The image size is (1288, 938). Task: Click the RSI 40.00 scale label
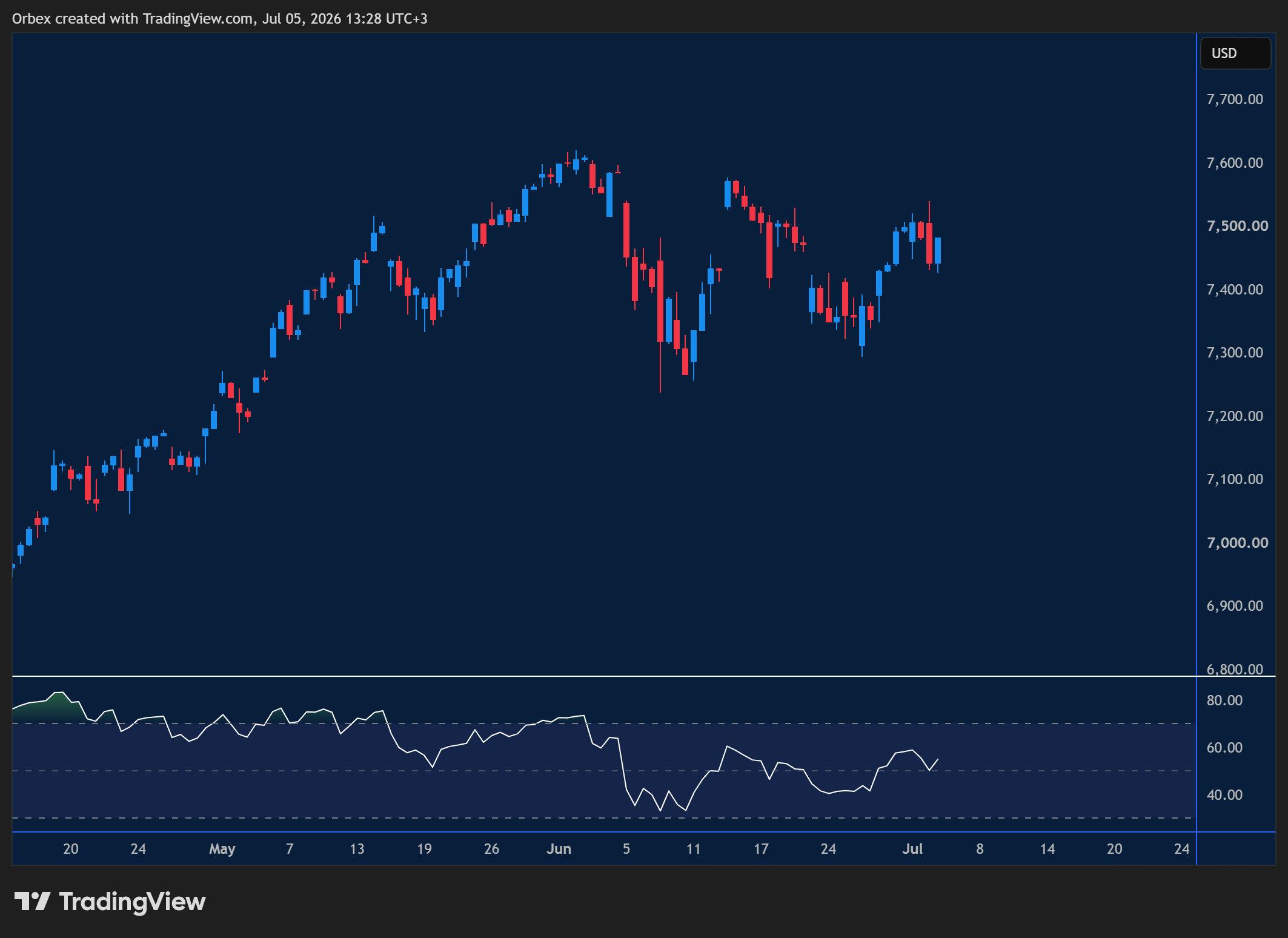tap(1224, 795)
